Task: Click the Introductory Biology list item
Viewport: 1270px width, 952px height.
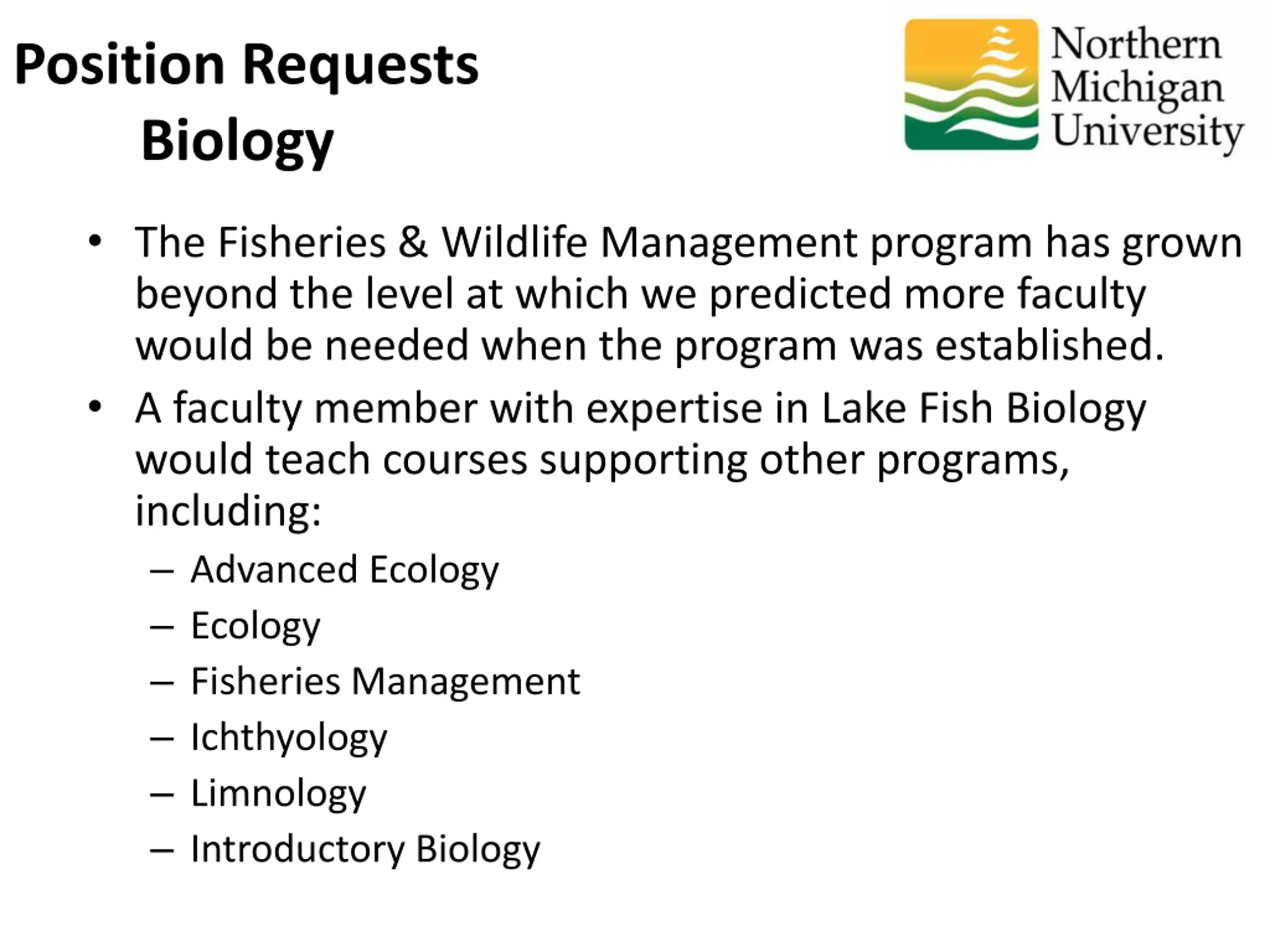Action: (365, 850)
